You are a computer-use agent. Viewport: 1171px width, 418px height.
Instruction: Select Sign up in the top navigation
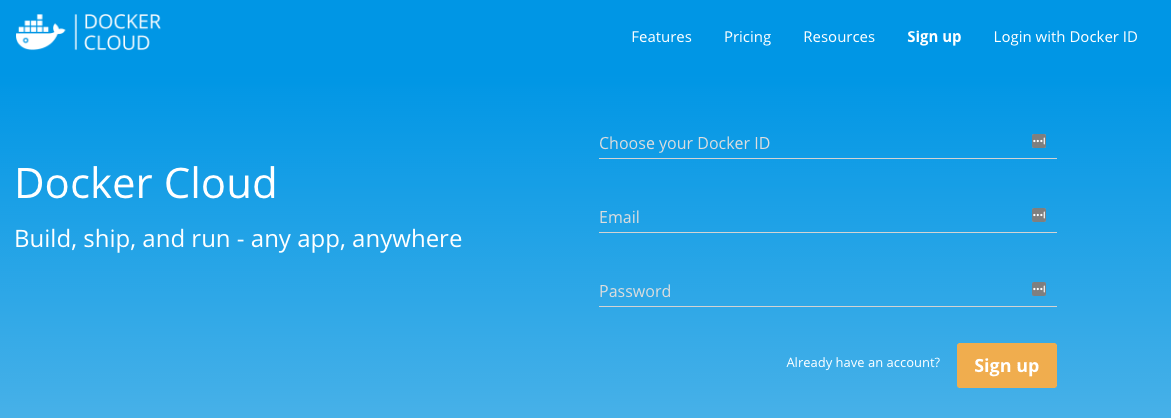pos(934,37)
